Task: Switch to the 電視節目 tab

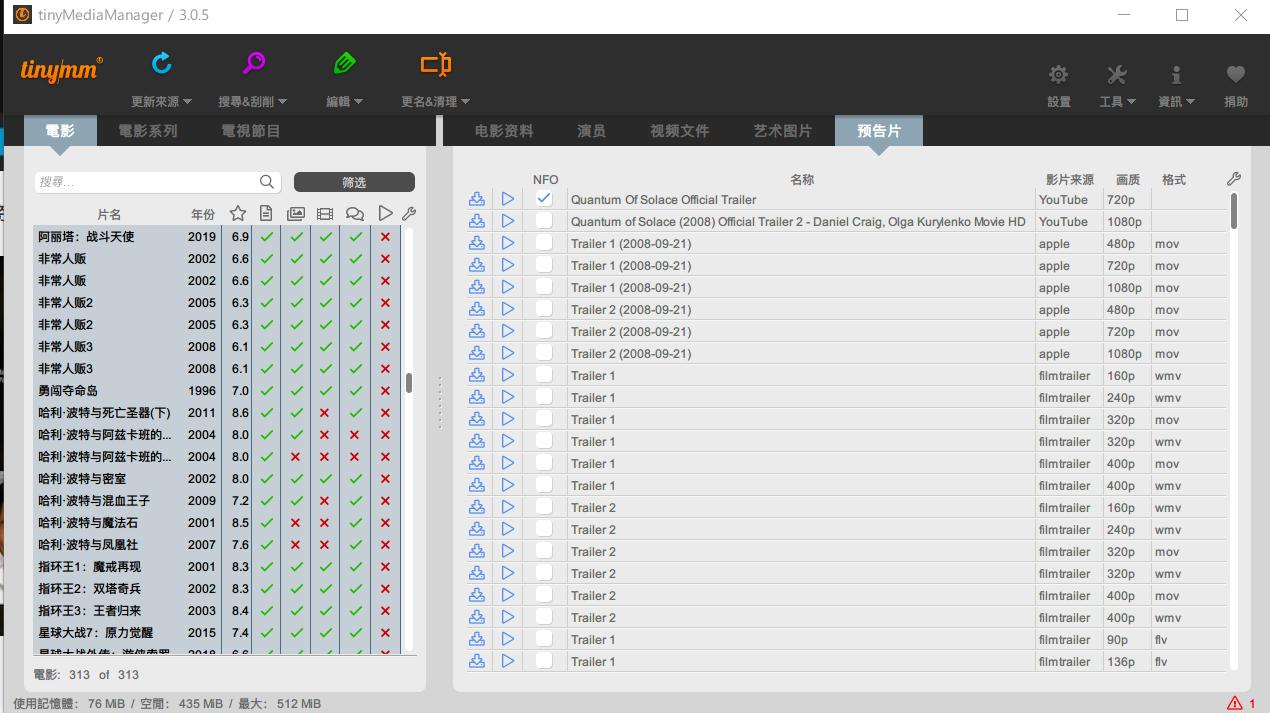Action: (x=250, y=131)
